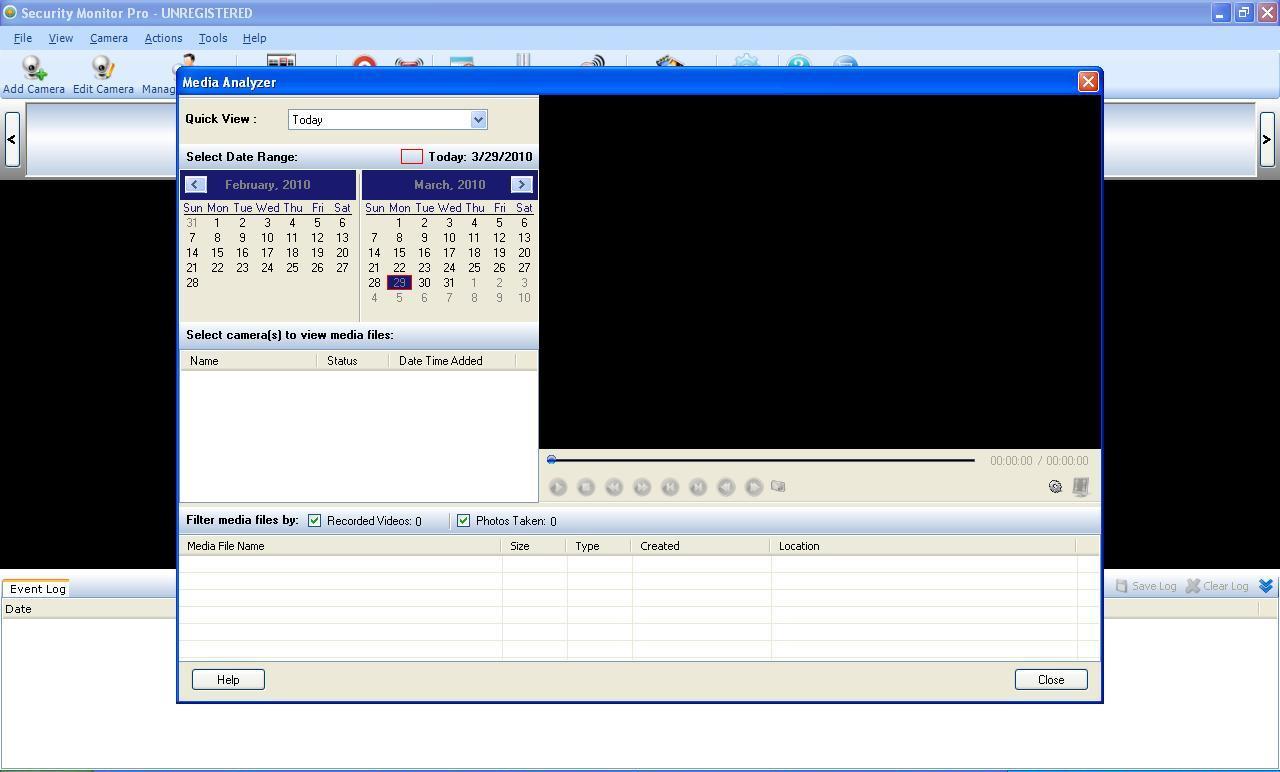Toggle the Recorded Videos filter checkbox
Image resolution: width=1280 pixels, height=772 pixels.
point(314,521)
